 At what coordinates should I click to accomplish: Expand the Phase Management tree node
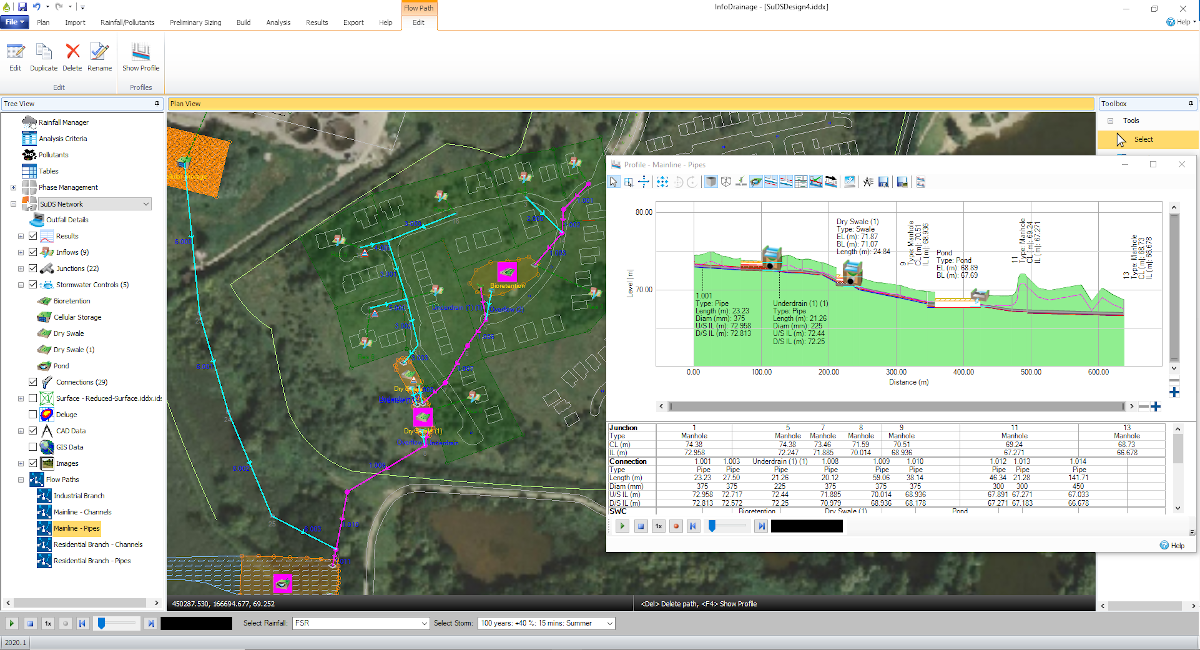[14, 187]
